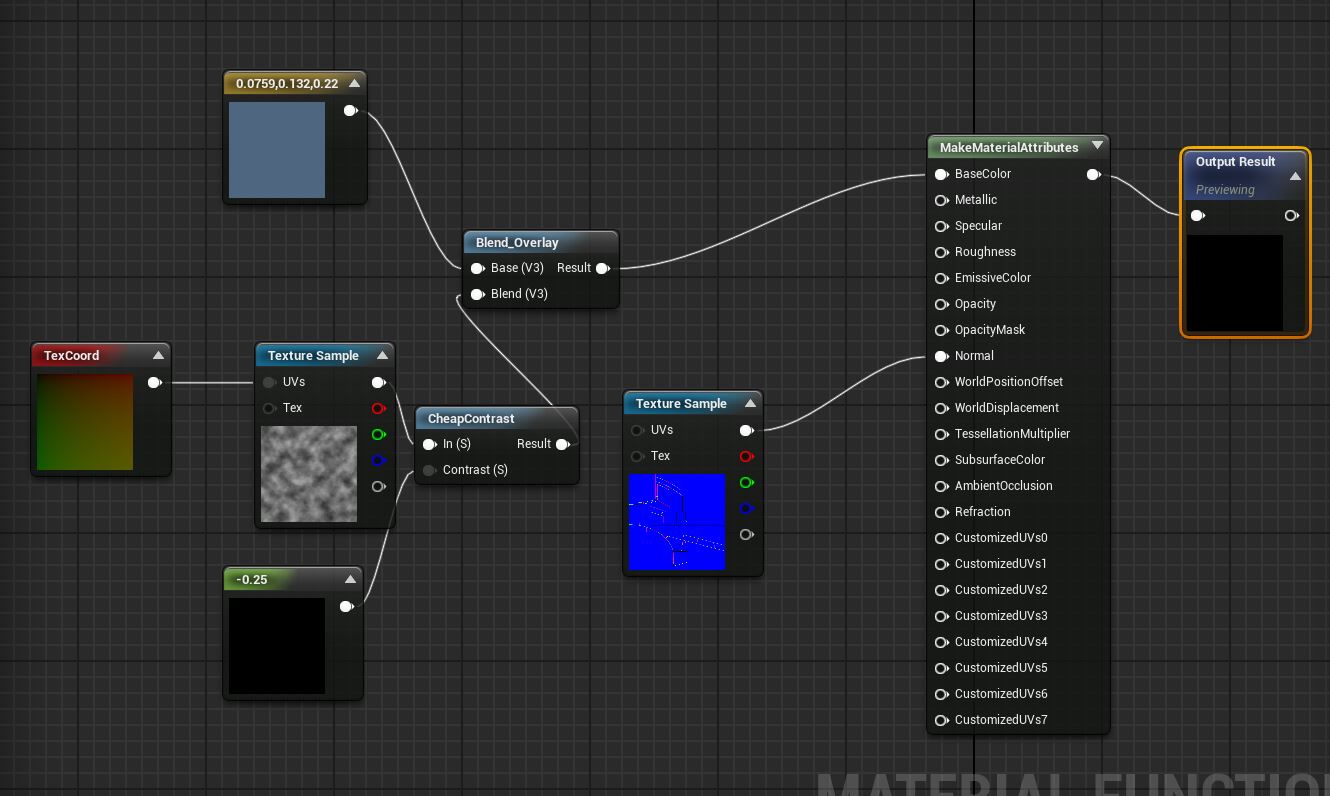Collapse the Output Result node preview arrow
The width and height of the screenshot is (1330, 796).
point(1295,176)
